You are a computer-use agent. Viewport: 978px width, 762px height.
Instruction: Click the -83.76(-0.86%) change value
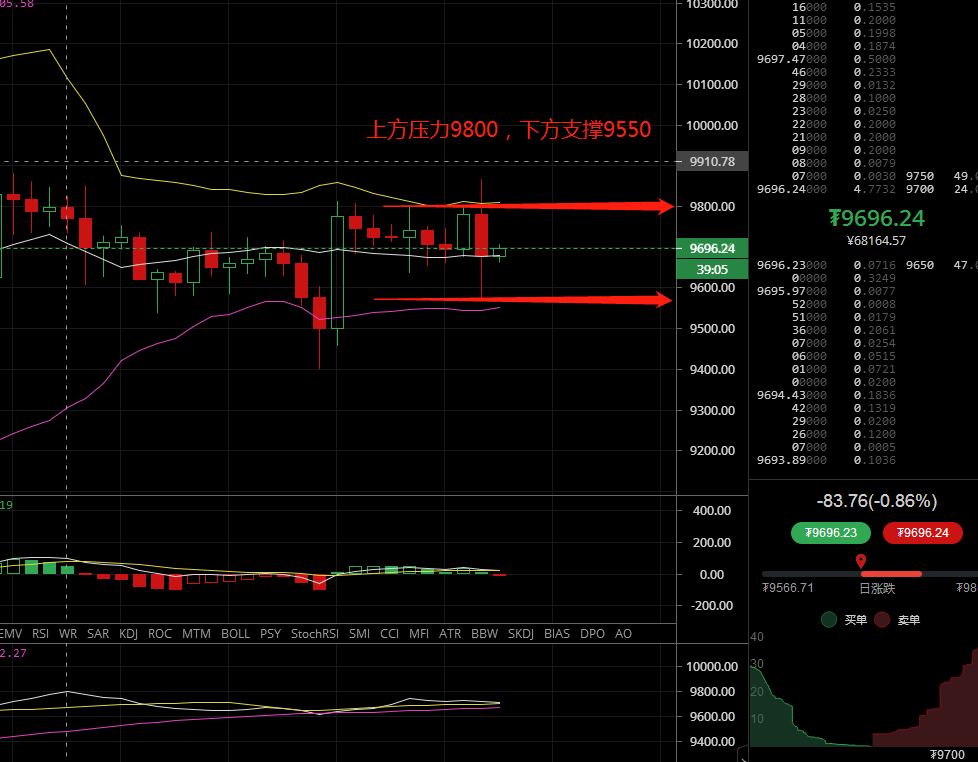[x=876, y=501]
